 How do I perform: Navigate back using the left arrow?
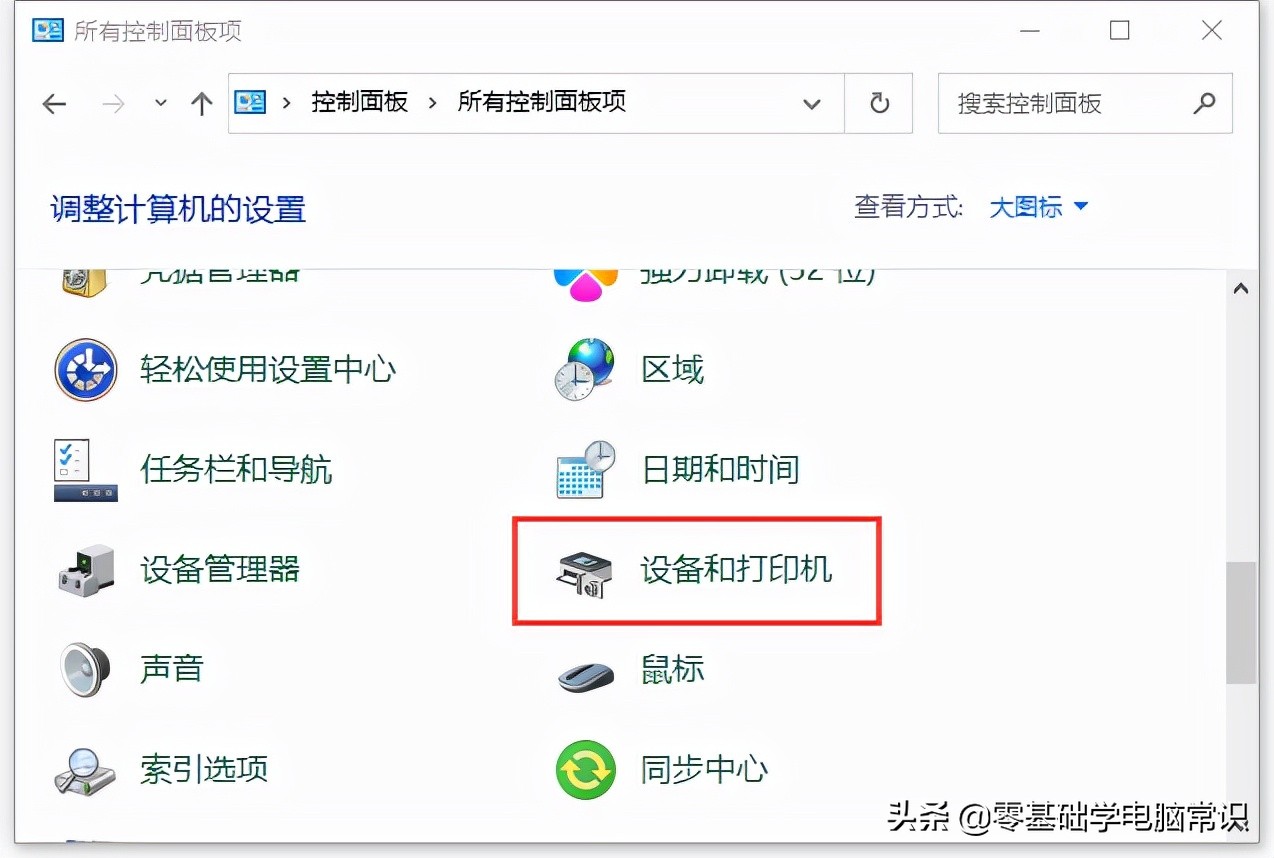point(53,103)
